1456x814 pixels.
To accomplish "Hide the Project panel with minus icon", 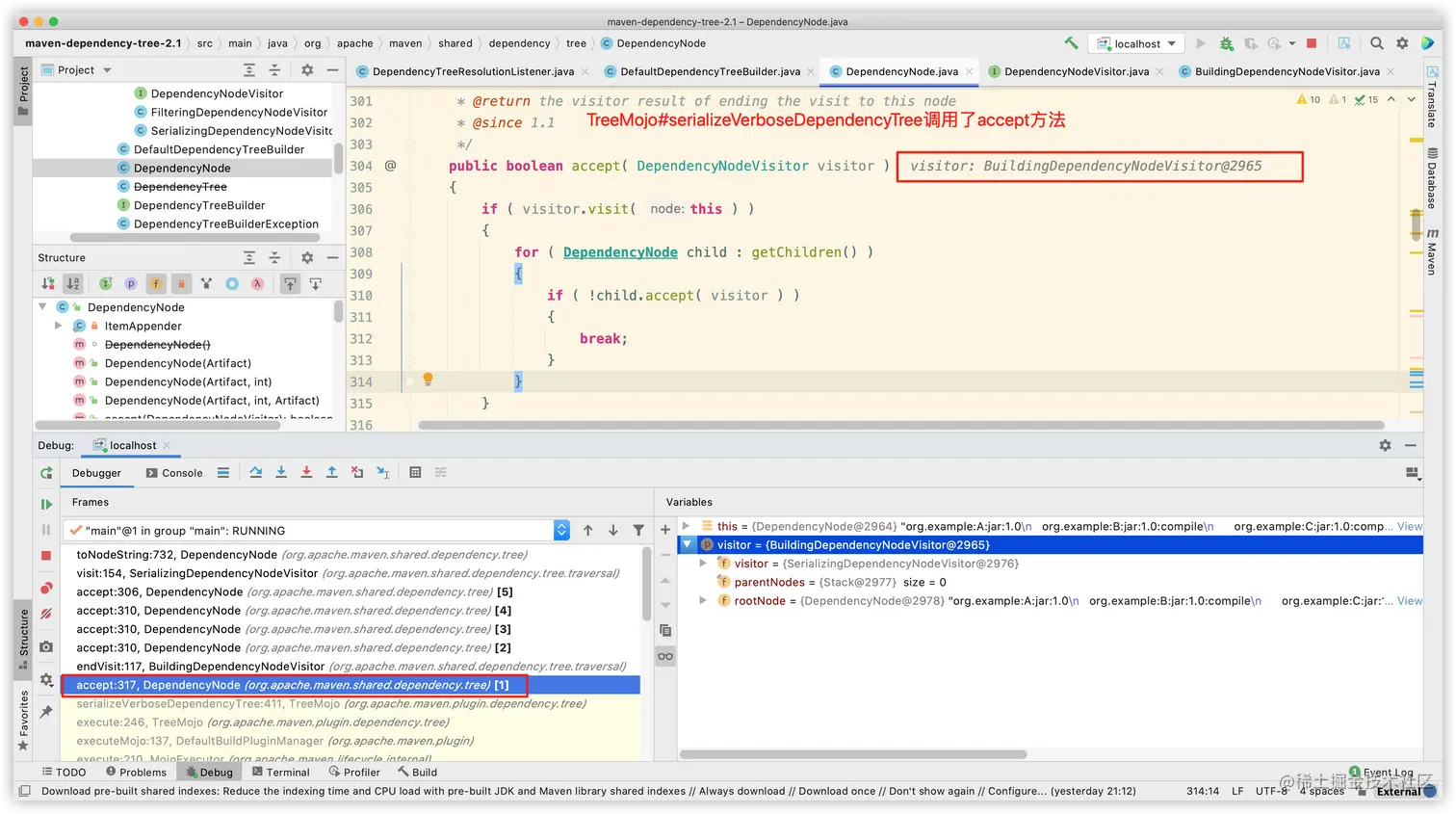I will click(x=332, y=69).
